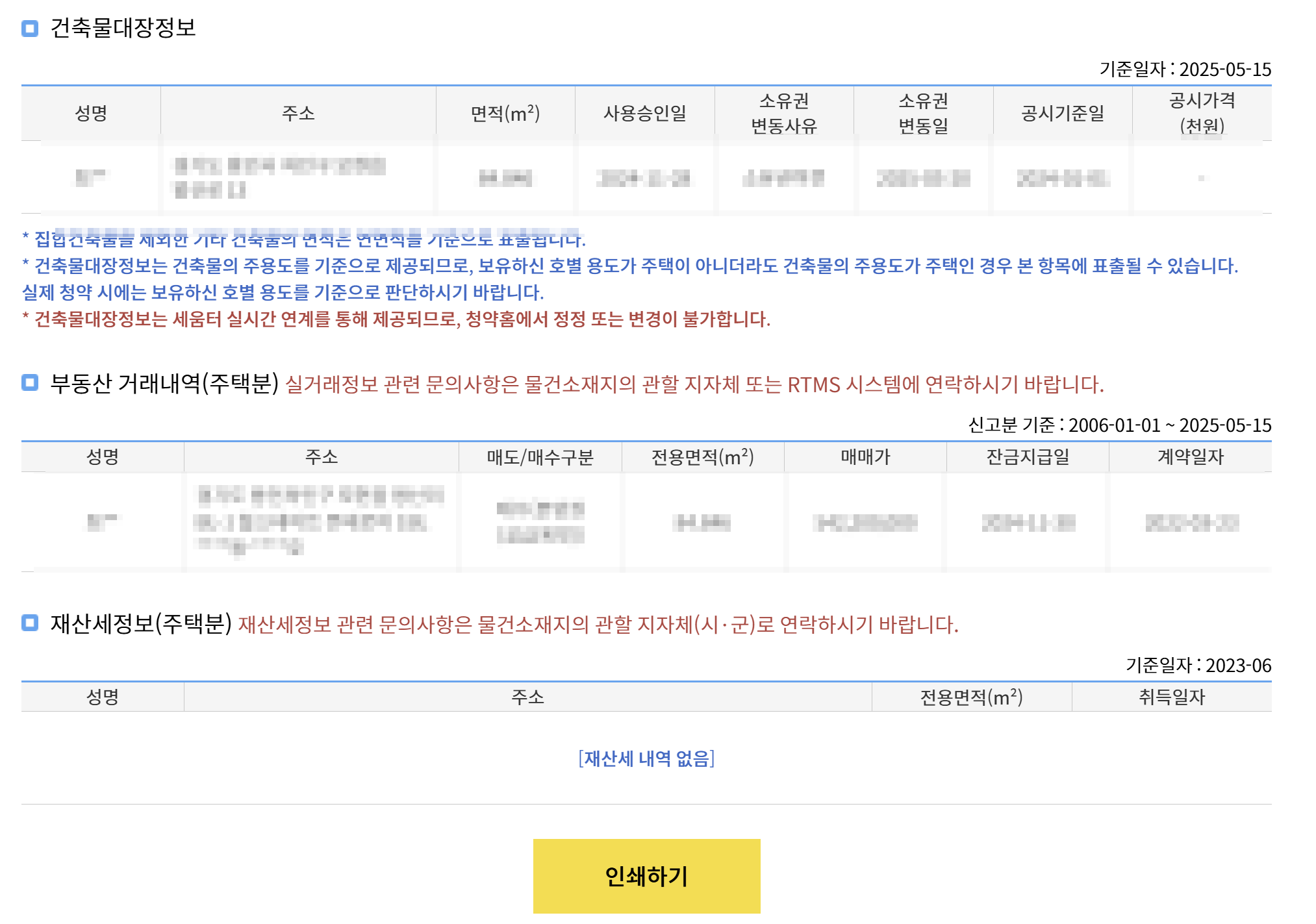This screenshot has height=924, width=1316.
Task: Click the 매매가 column header
Action: (865, 457)
